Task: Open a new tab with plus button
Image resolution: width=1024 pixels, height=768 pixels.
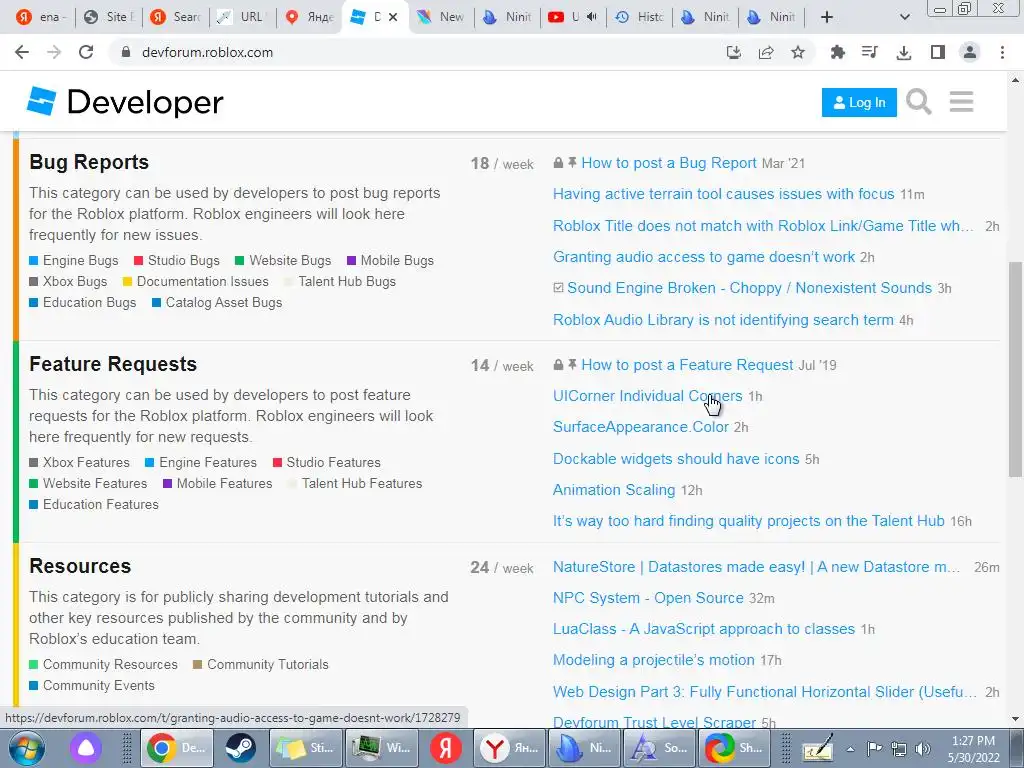Action: pyautogui.click(x=827, y=17)
